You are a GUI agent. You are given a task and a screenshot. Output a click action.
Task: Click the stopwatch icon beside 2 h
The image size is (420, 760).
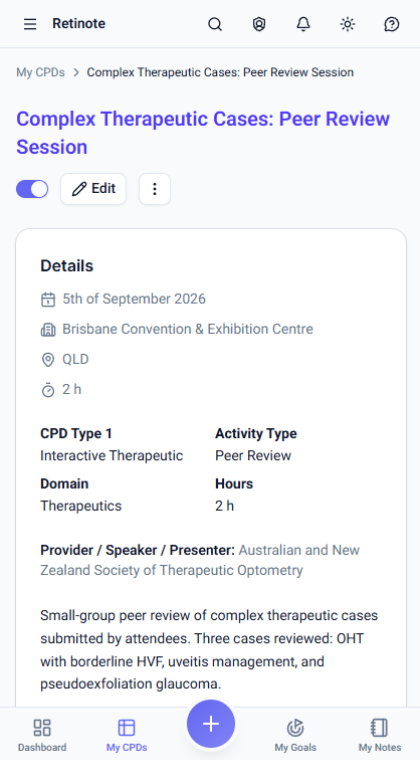click(47, 390)
